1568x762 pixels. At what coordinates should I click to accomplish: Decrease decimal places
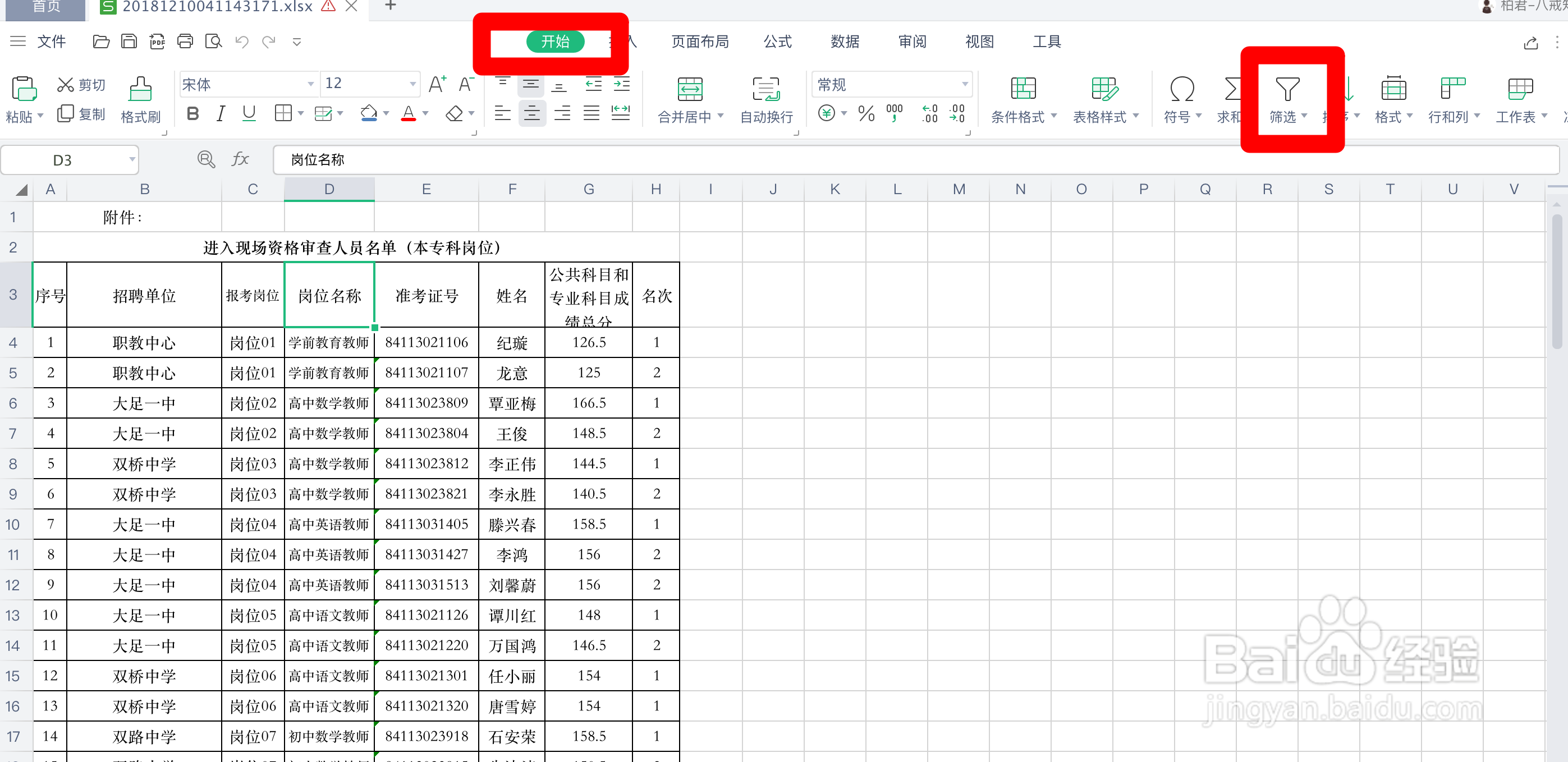point(957,113)
